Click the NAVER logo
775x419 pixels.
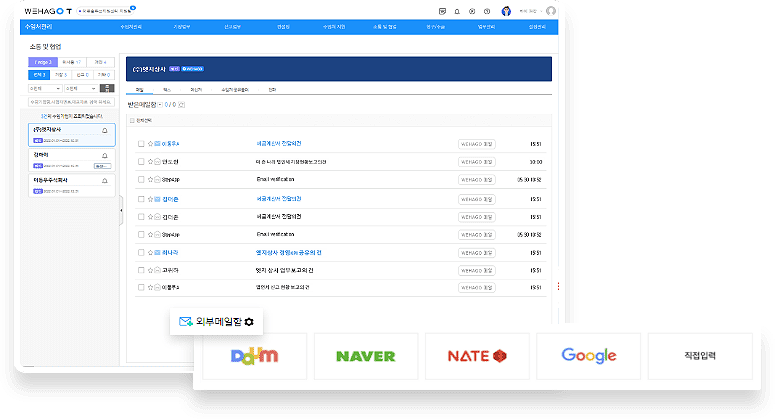(x=366, y=356)
